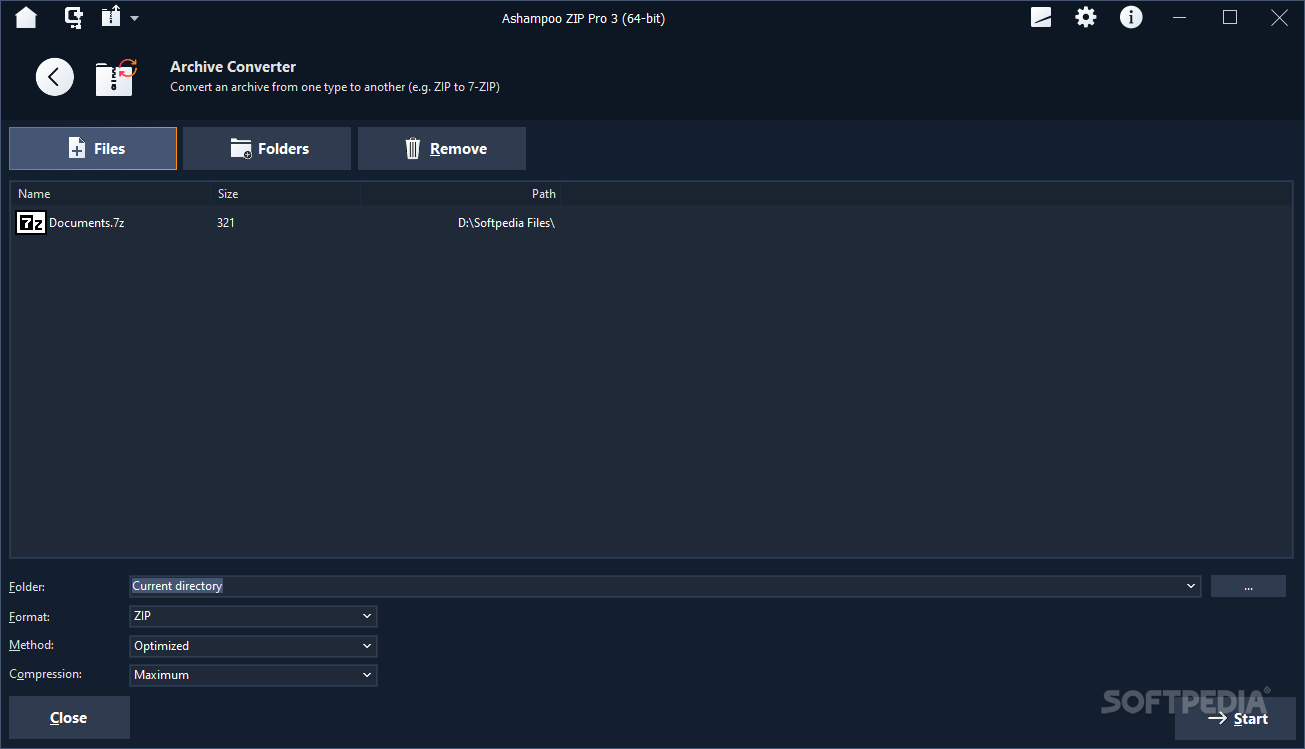This screenshot has width=1305, height=749.
Task: Open the skin/theme switch icon
Action: pyautogui.click(x=1041, y=17)
